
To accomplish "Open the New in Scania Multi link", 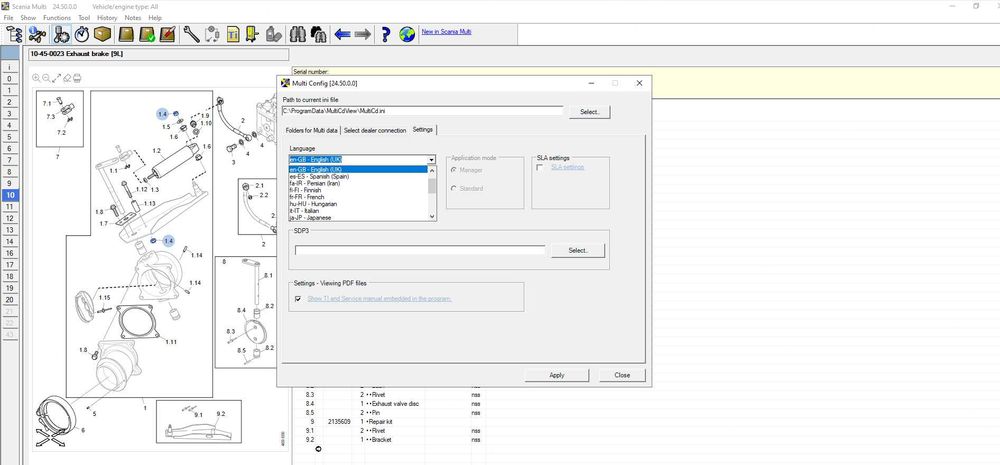I will (448, 33).
